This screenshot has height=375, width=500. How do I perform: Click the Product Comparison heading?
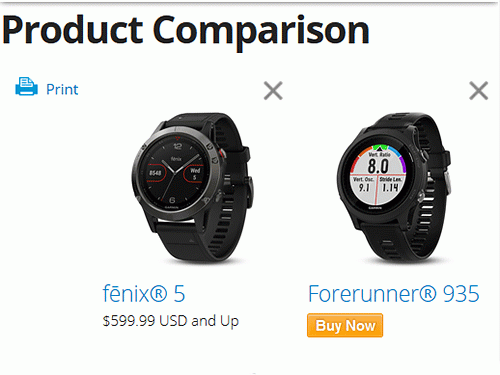tap(186, 31)
